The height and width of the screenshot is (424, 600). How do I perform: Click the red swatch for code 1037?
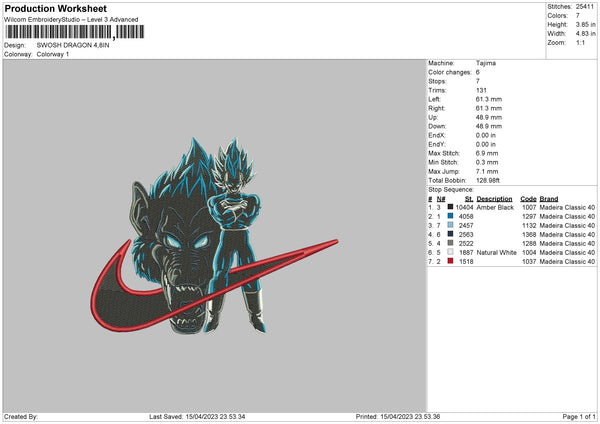(x=450, y=261)
